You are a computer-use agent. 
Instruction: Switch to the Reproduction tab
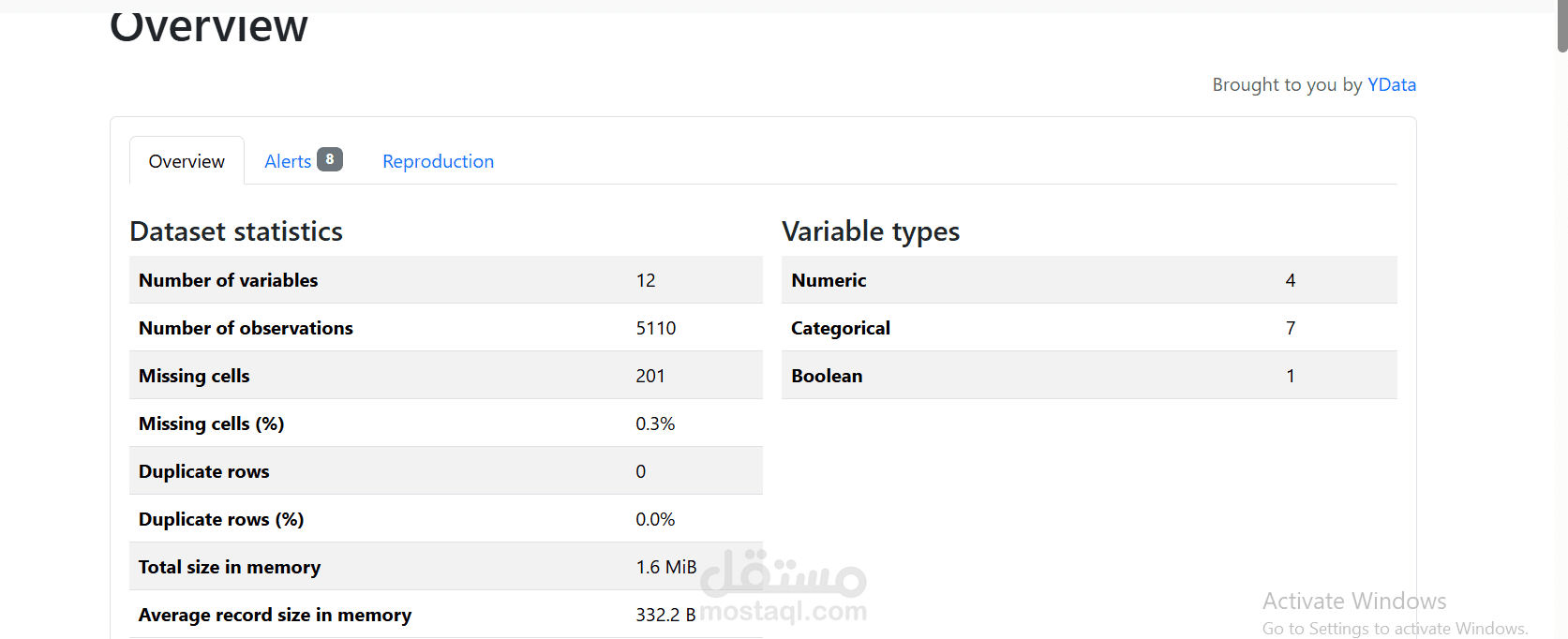coord(438,161)
